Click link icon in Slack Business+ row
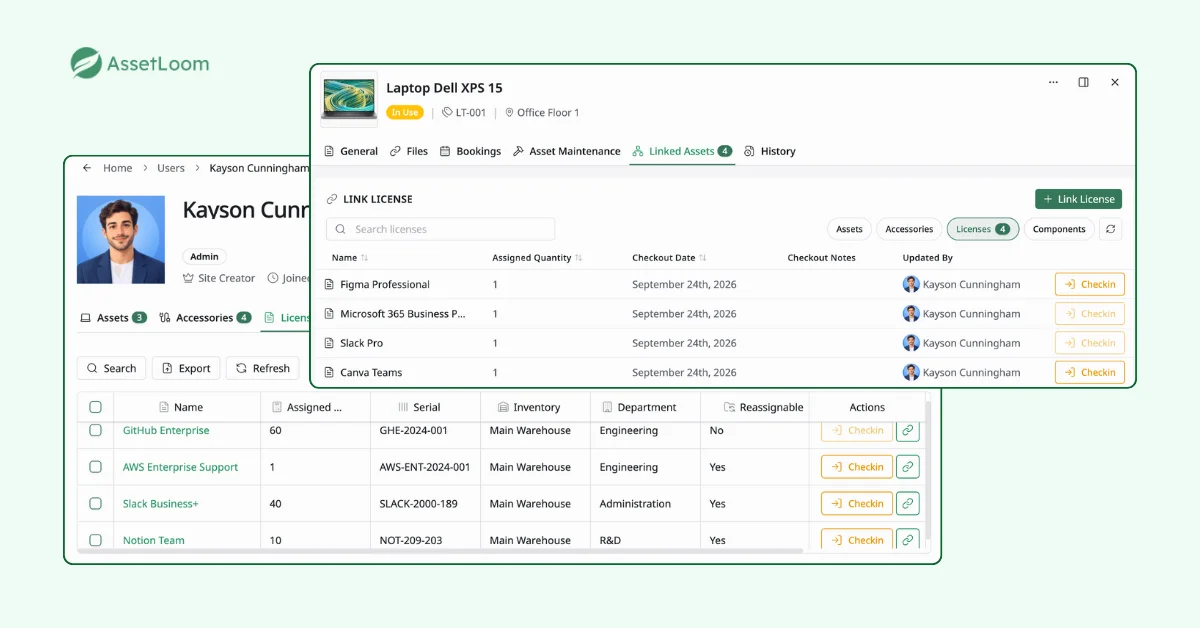The height and width of the screenshot is (628, 1200). pyautogui.click(x=907, y=504)
